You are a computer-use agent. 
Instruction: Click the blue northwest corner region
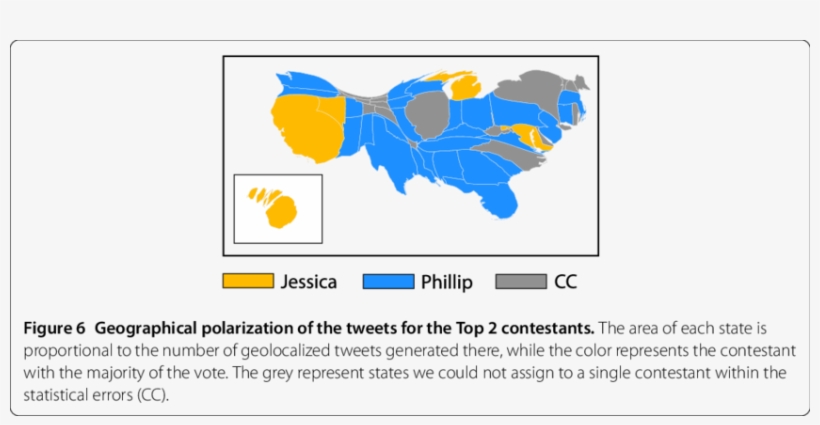pyautogui.click(x=305, y=82)
